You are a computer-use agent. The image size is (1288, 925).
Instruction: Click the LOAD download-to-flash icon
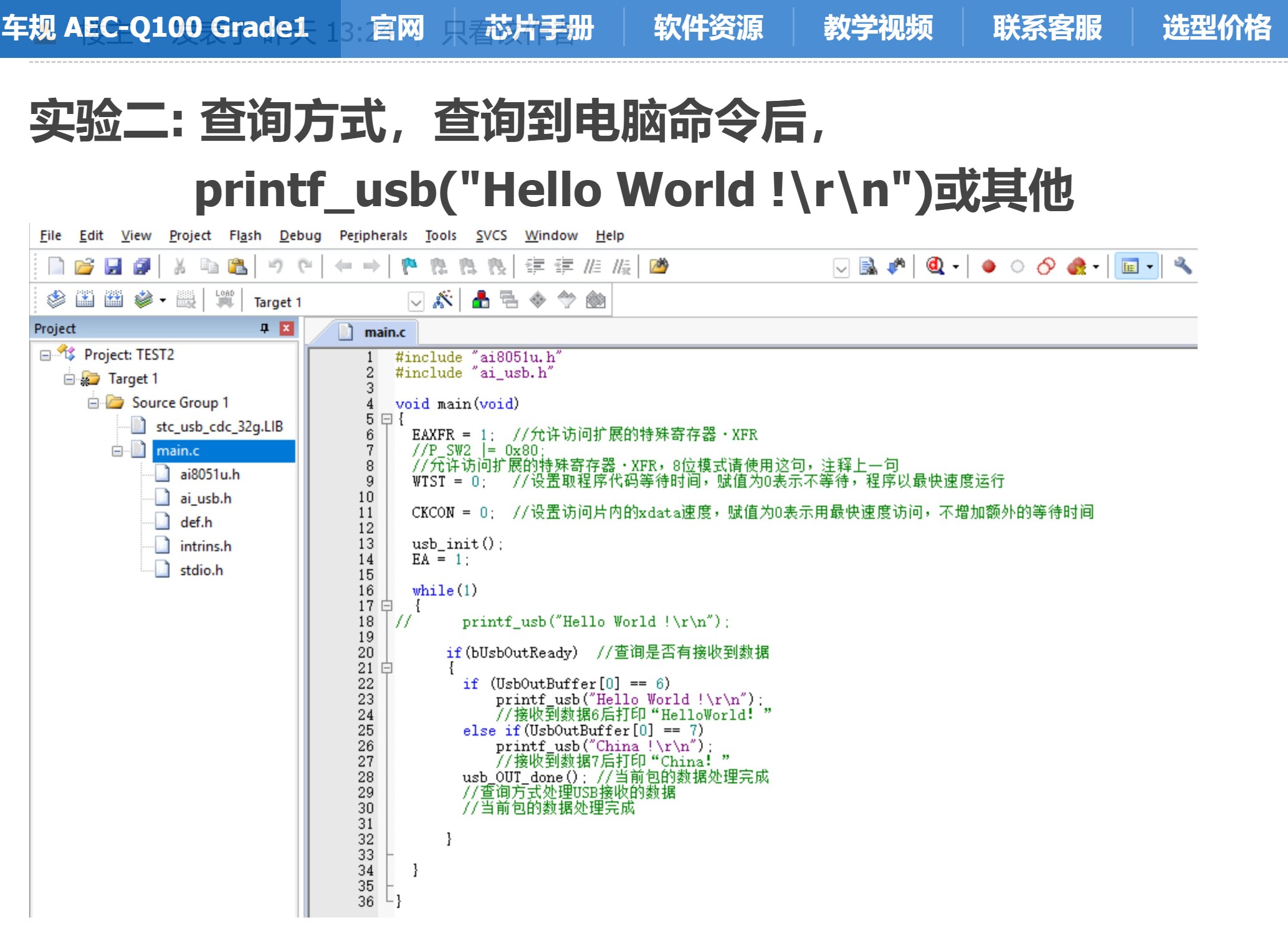click(224, 300)
